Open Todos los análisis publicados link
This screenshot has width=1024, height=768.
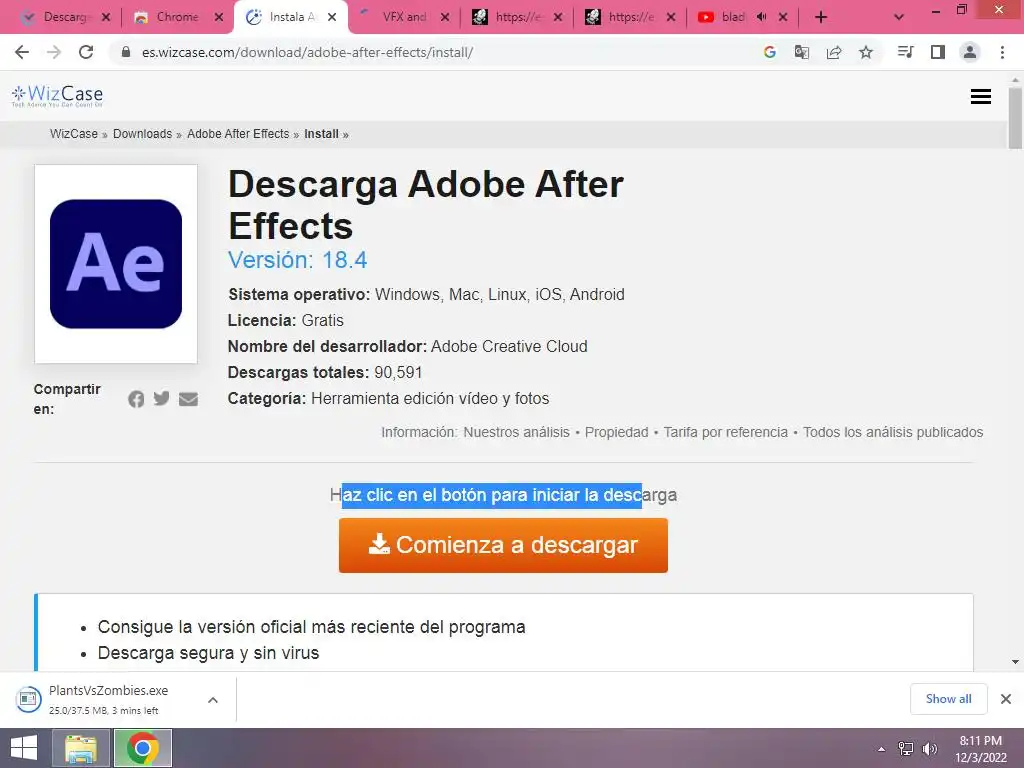(893, 432)
